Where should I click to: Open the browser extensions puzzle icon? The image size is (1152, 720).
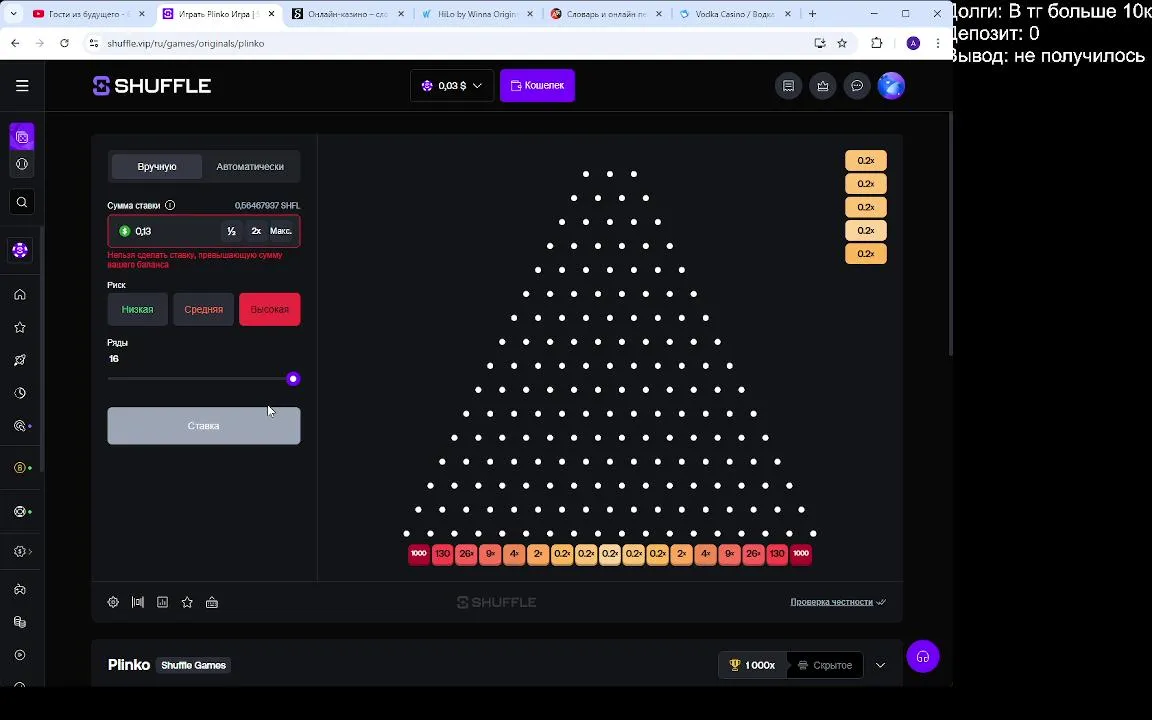(876, 43)
